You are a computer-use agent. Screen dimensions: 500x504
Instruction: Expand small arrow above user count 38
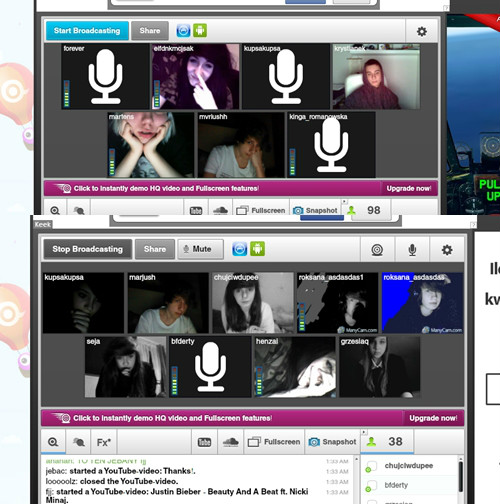(x=364, y=432)
